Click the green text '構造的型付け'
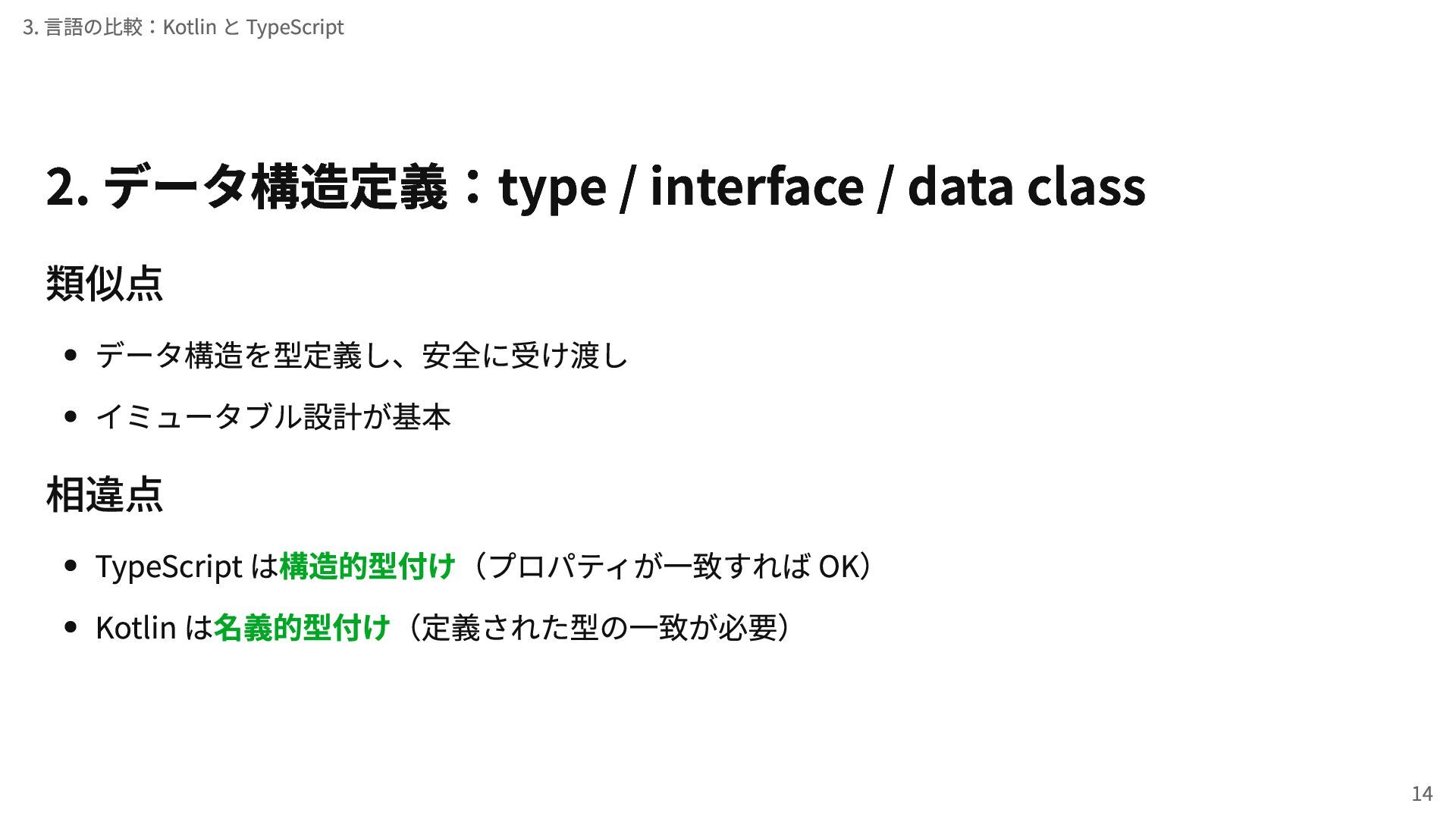The image size is (1456, 819). point(368,566)
